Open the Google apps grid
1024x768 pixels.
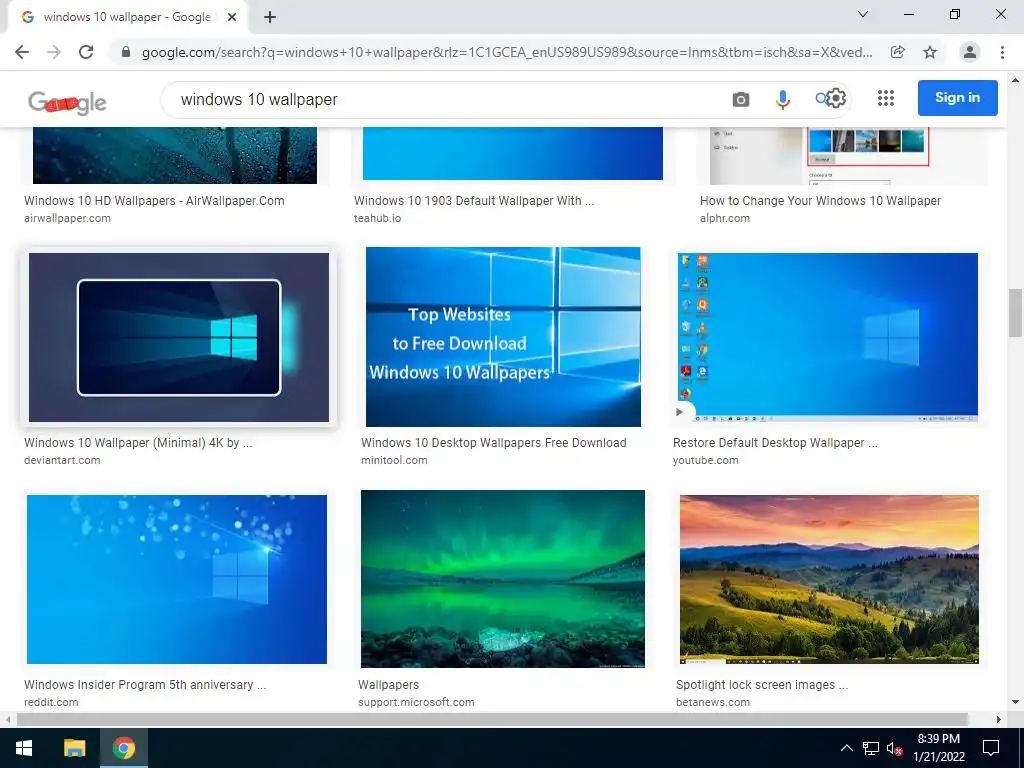(x=886, y=98)
